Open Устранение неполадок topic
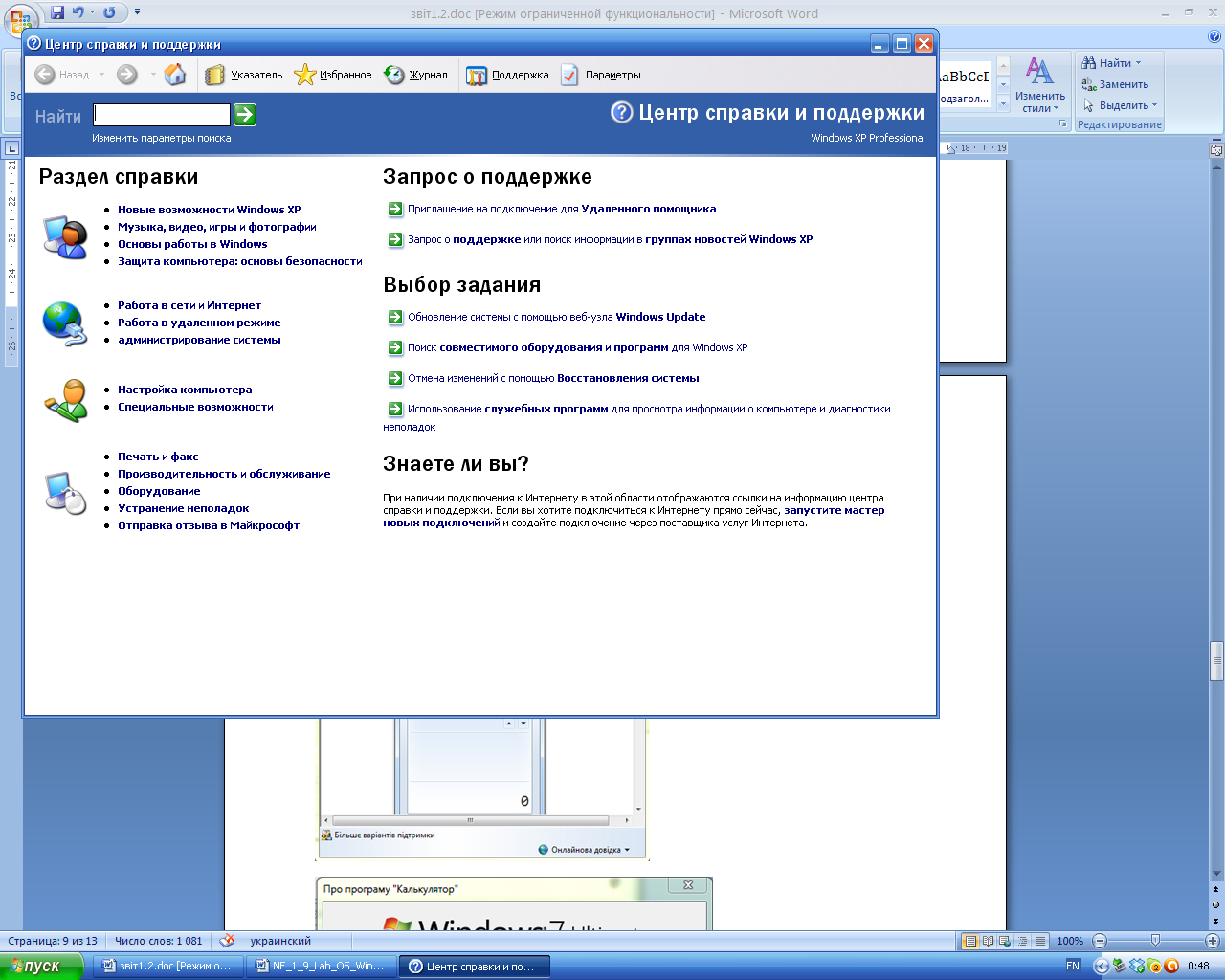The image size is (1225, 980). coord(184,508)
